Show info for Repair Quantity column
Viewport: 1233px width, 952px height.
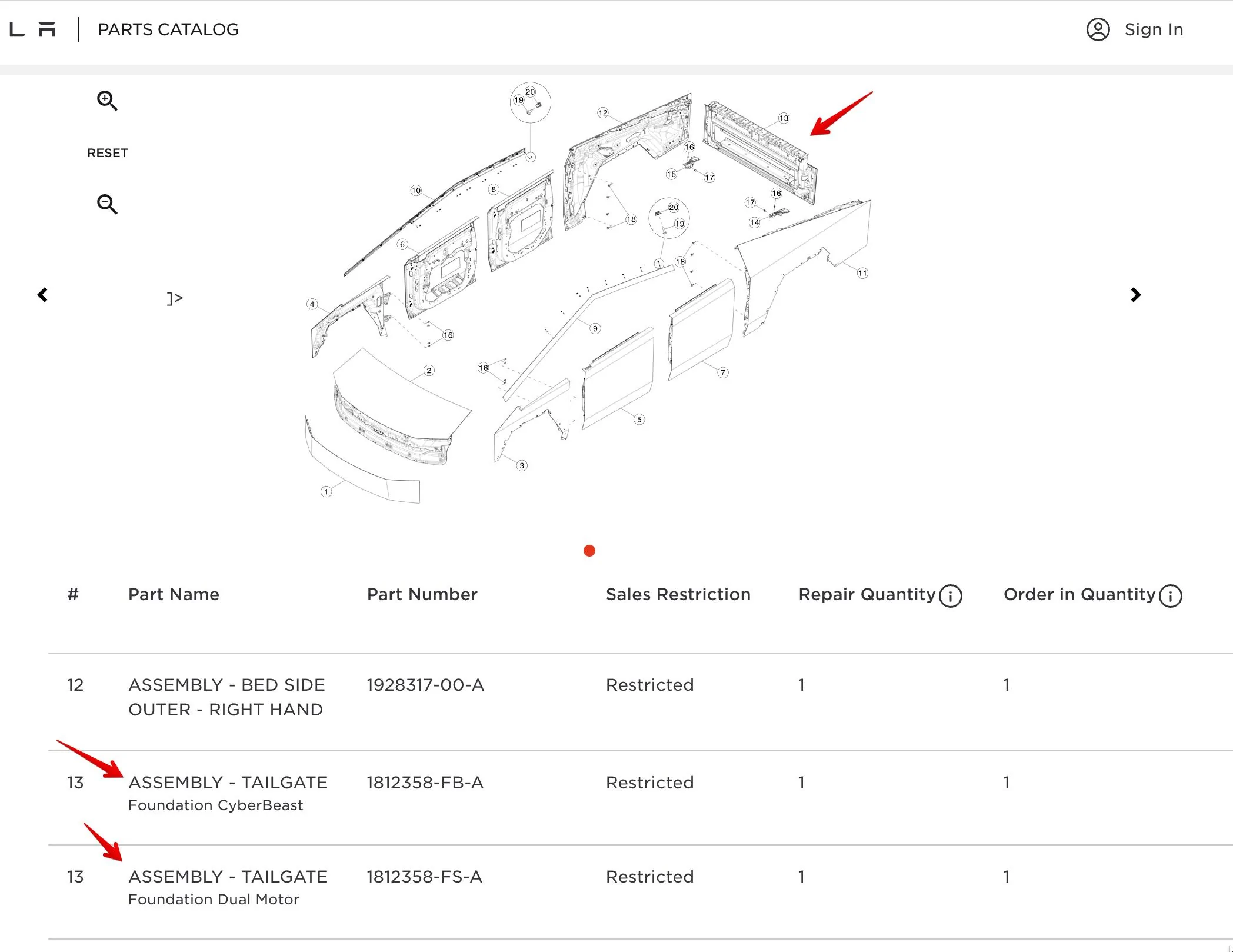pos(951,596)
